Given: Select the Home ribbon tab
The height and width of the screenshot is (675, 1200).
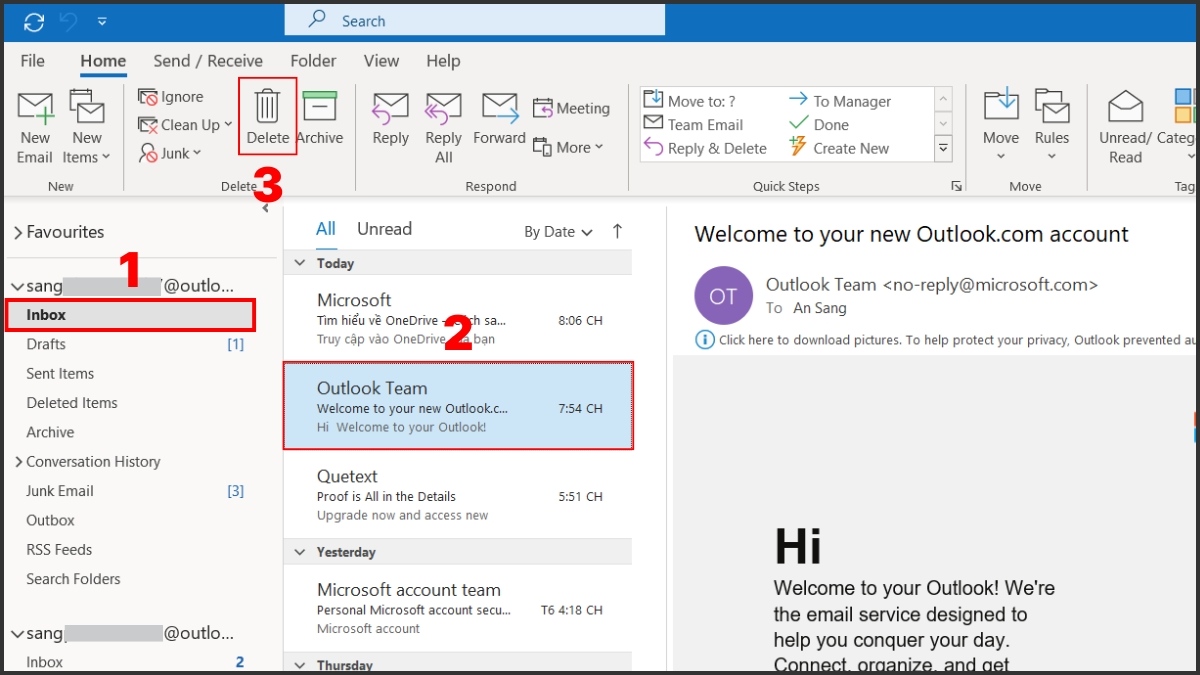Looking at the screenshot, I should pyautogui.click(x=103, y=61).
